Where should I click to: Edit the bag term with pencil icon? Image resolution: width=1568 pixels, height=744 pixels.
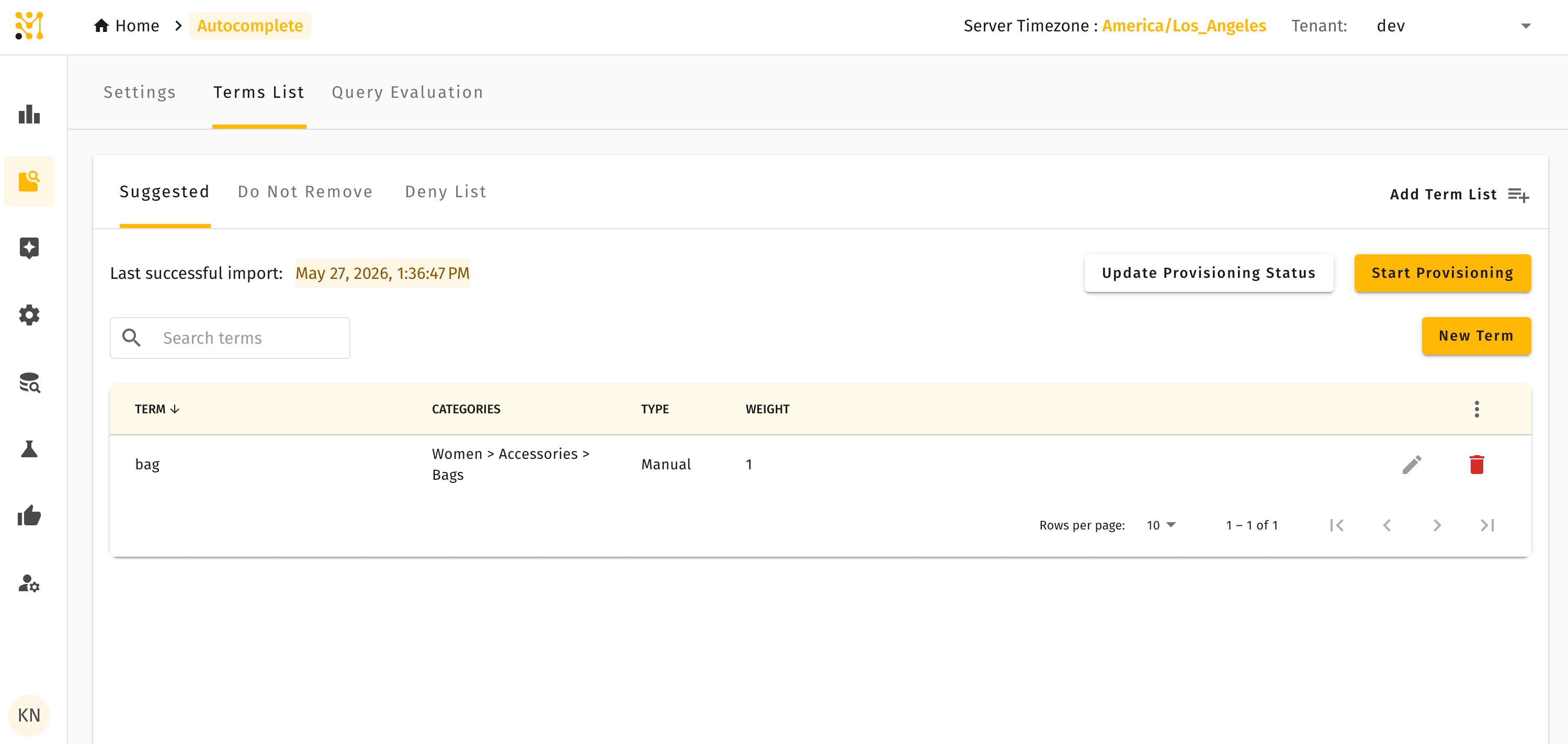(1412, 465)
